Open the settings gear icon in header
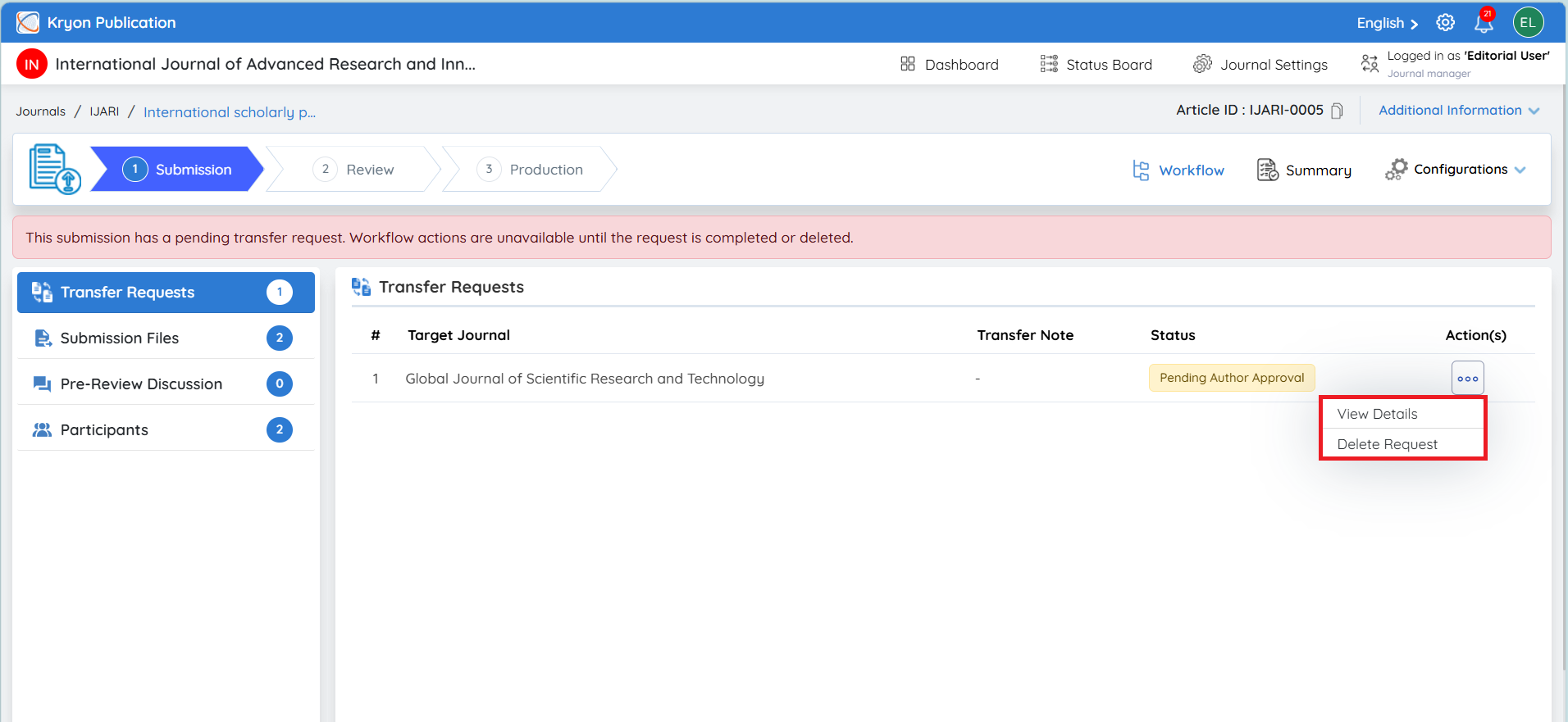 [x=1446, y=22]
